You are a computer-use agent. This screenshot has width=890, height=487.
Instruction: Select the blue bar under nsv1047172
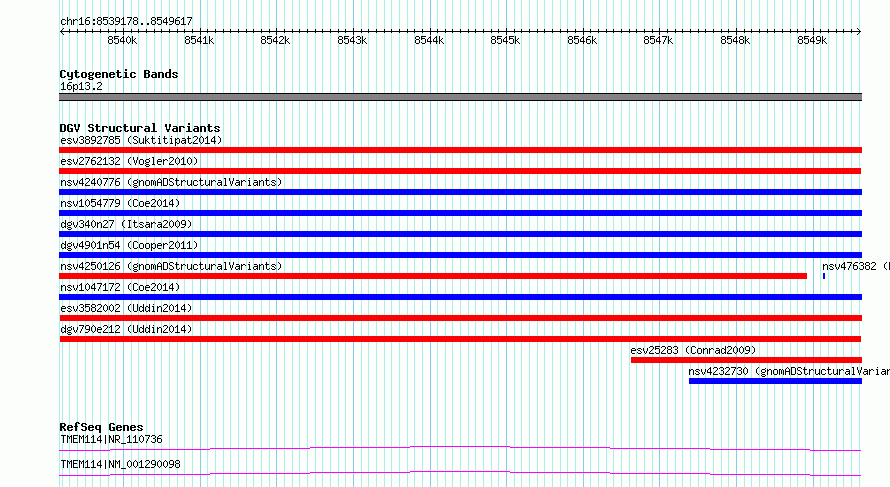coord(460,297)
